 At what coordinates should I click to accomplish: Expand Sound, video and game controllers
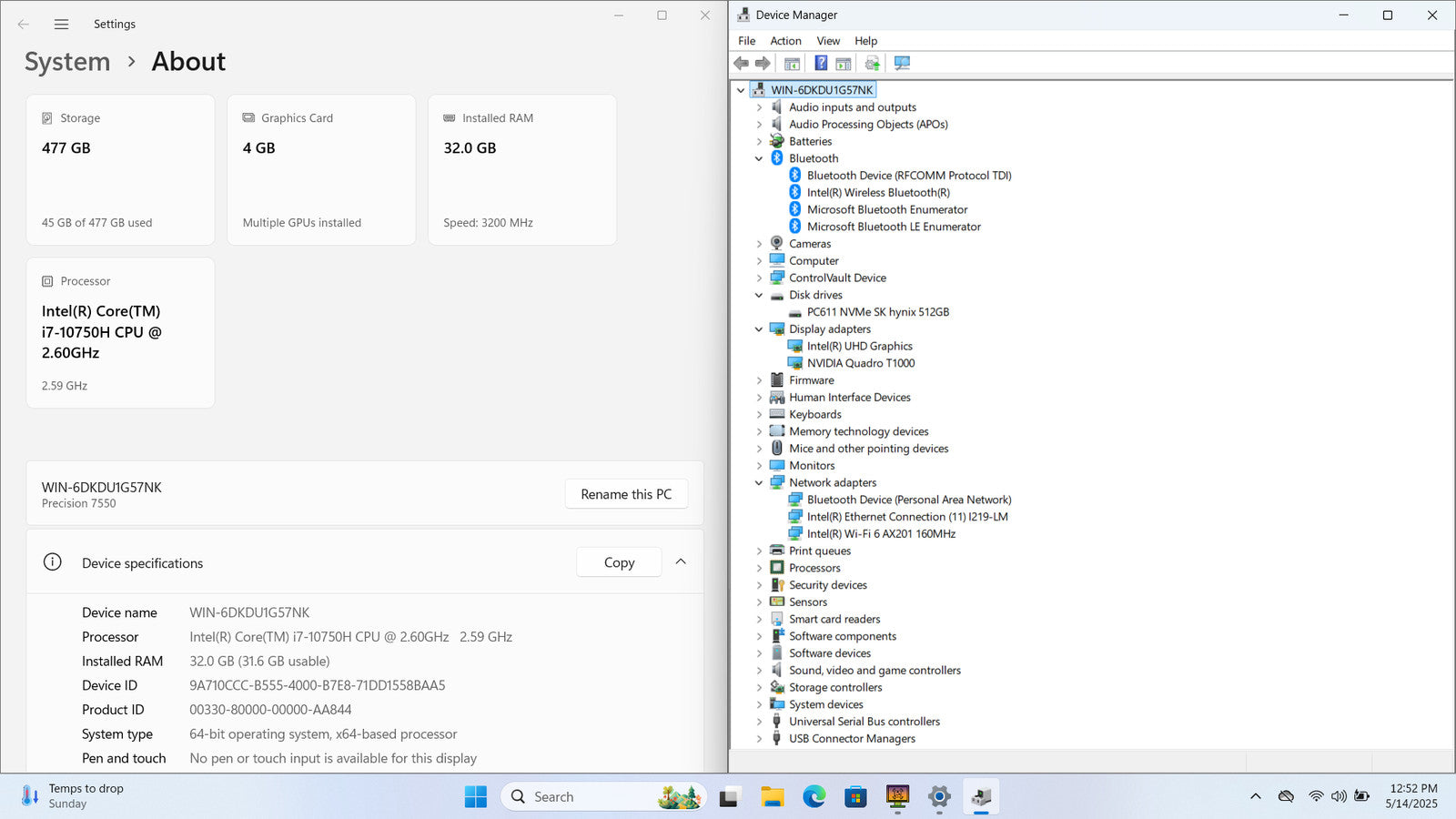tap(759, 671)
